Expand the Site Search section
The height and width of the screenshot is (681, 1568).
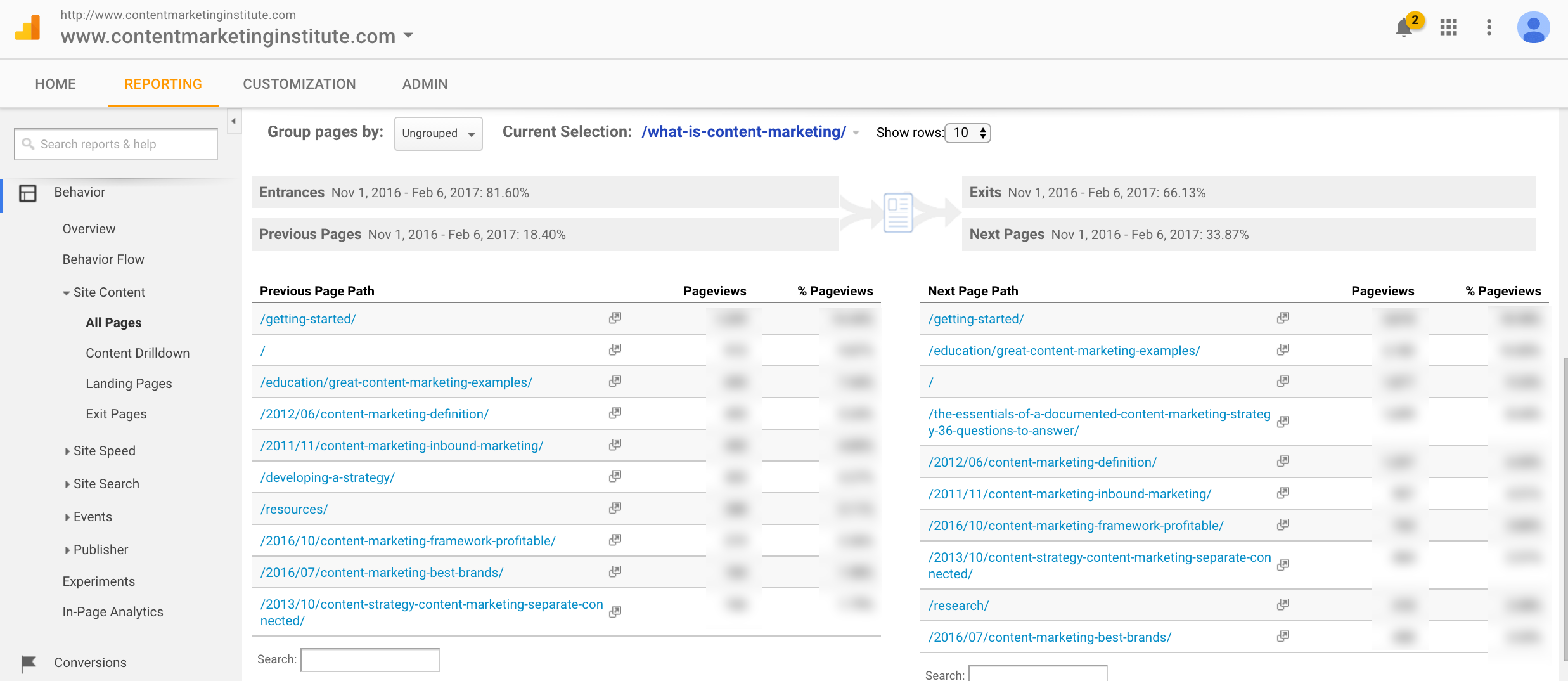click(x=67, y=484)
